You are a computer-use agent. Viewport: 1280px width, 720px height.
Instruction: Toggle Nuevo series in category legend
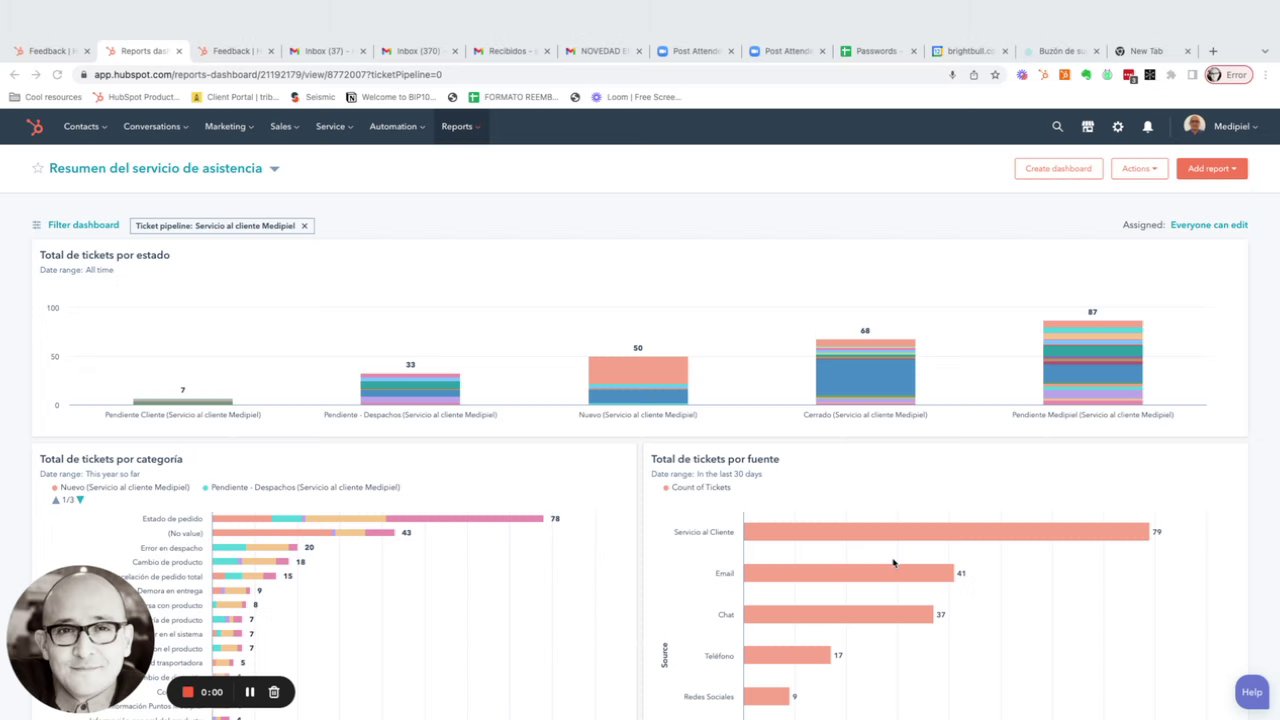pos(121,487)
